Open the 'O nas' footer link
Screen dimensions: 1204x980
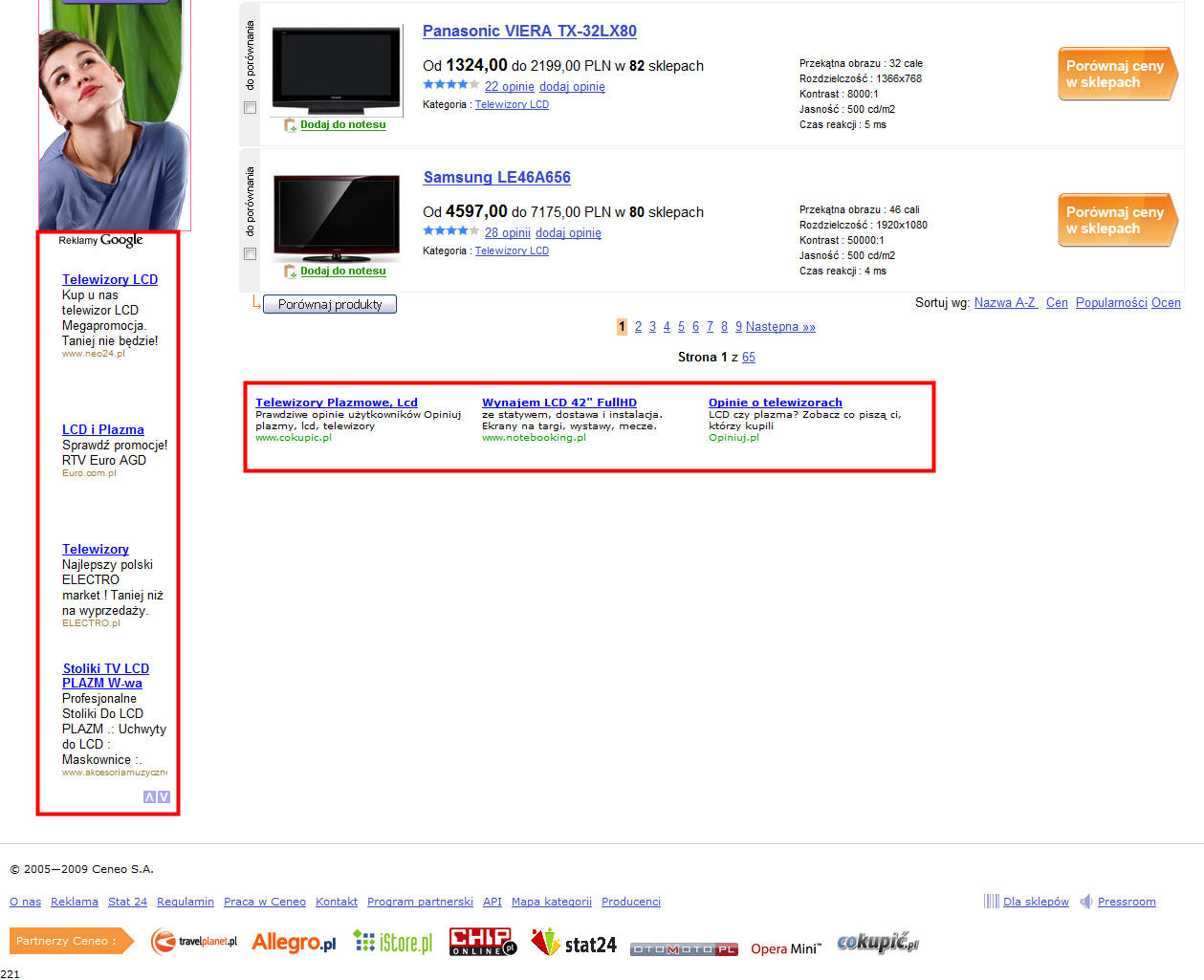(26, 902)
